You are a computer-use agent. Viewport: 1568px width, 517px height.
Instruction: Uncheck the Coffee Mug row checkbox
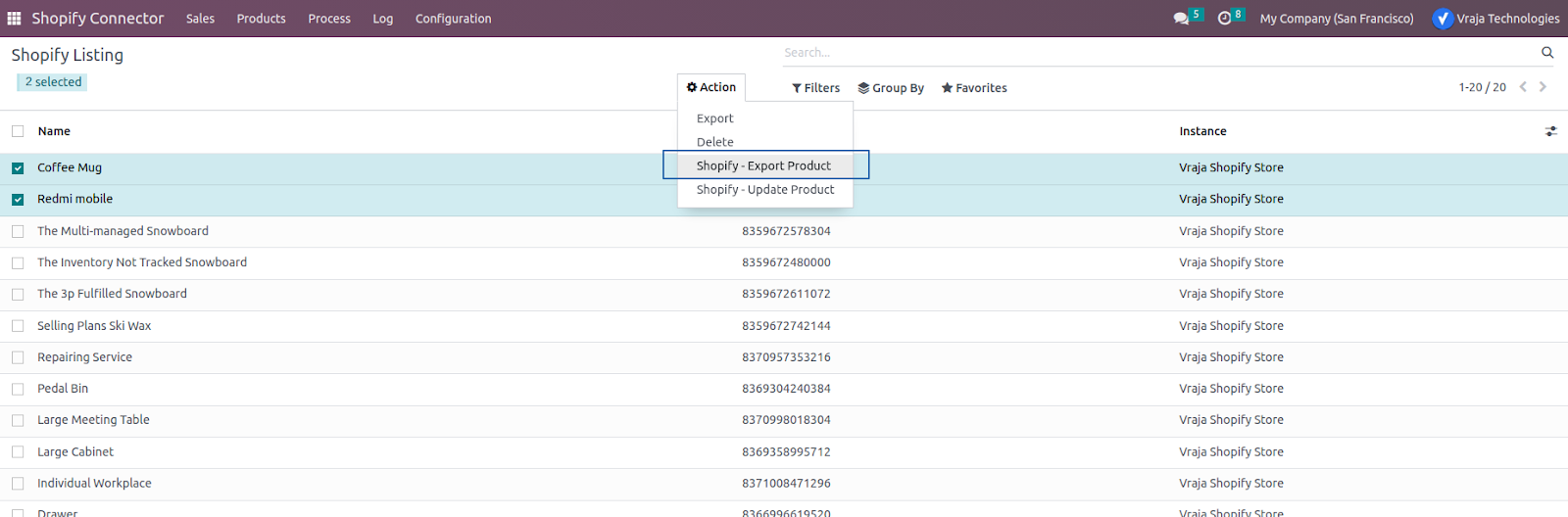(x=18, y=168)
